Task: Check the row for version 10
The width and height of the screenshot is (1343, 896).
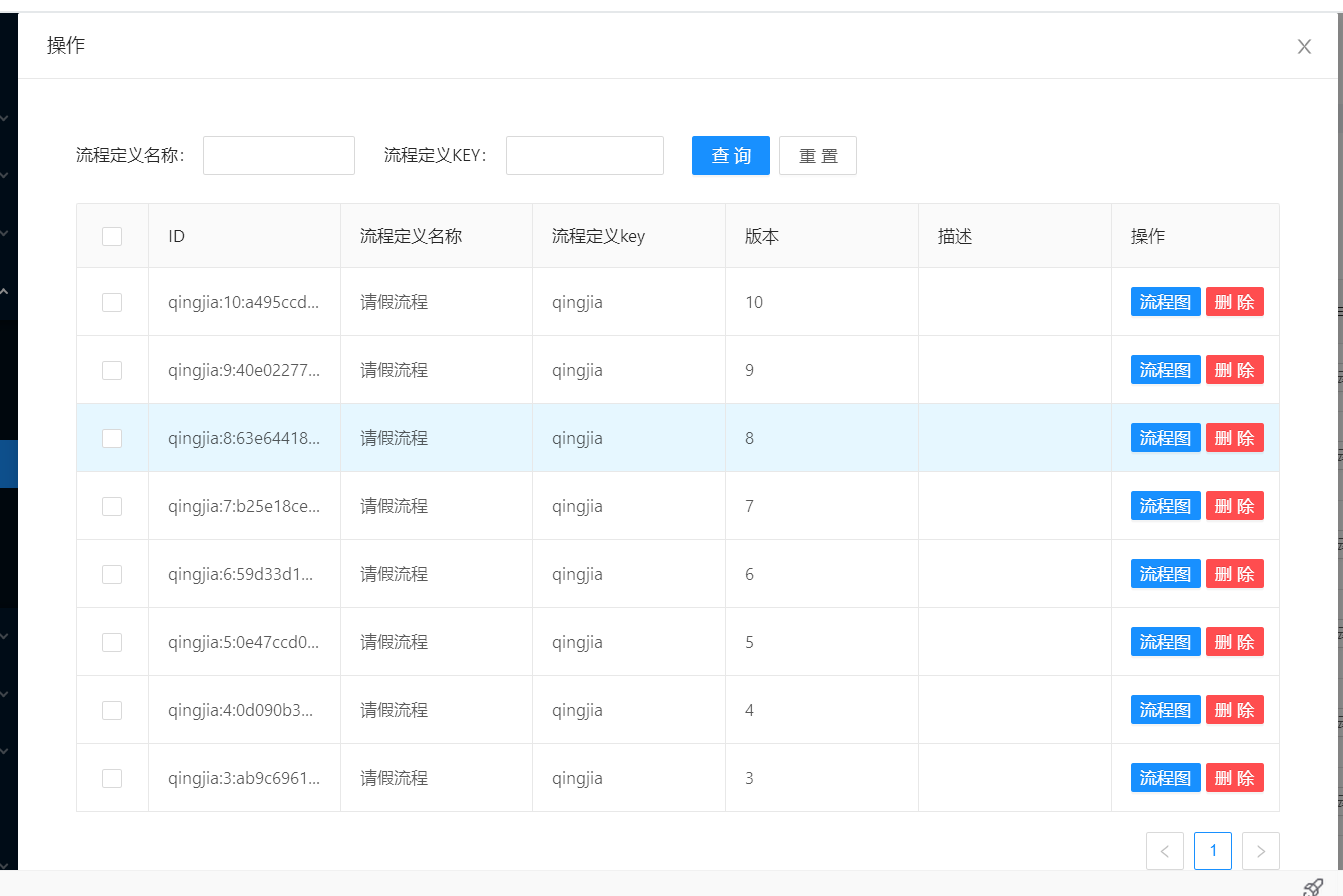Action: pyautogui.click(x=112, y=302)
